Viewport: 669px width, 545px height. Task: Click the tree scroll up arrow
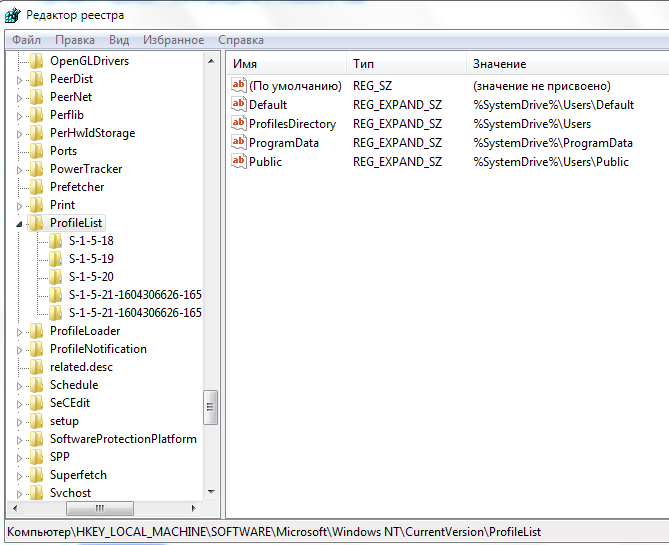(211, 61)
